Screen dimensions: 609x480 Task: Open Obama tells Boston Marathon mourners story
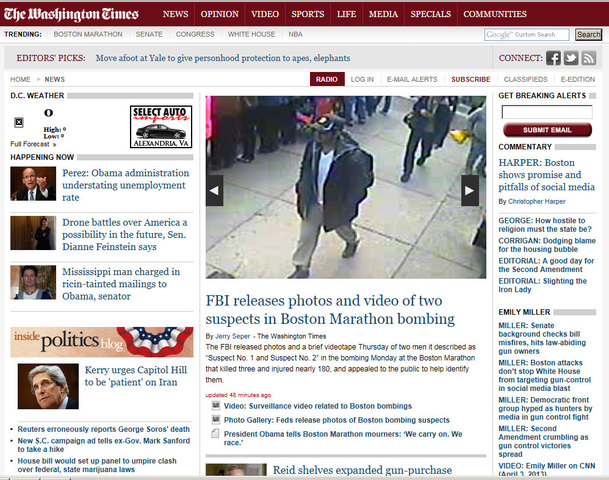pos(343,438)
